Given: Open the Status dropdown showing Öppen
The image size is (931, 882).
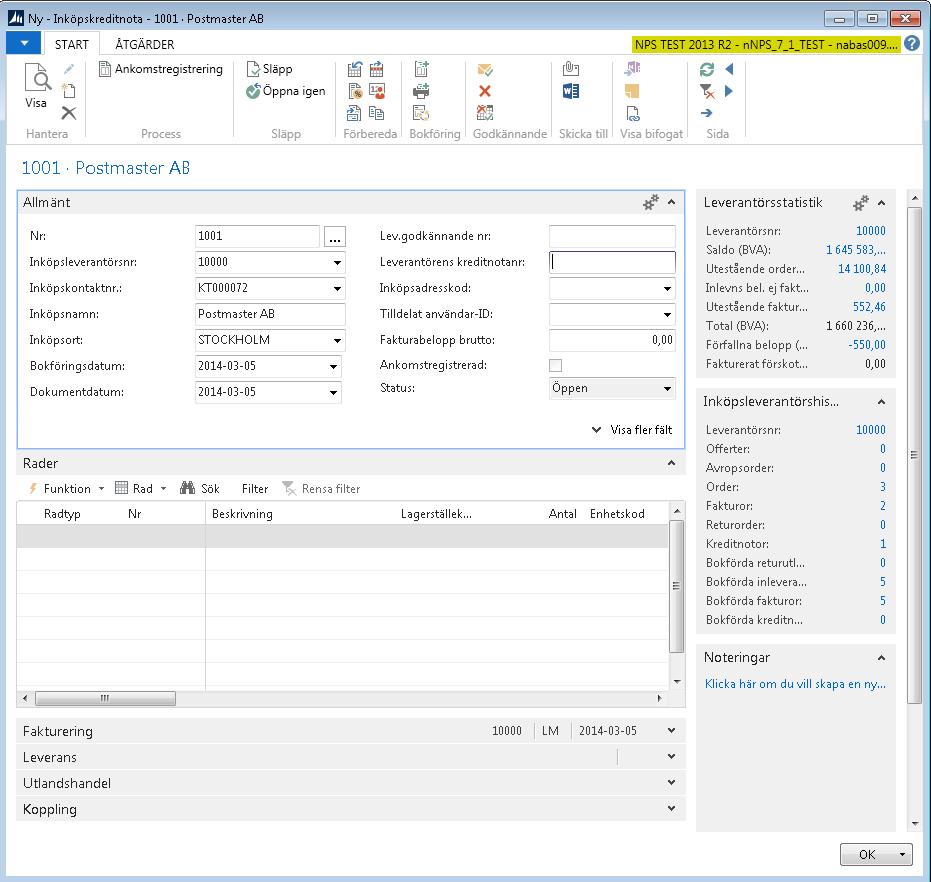Looking at the screenshot, I should click(667, 388).
